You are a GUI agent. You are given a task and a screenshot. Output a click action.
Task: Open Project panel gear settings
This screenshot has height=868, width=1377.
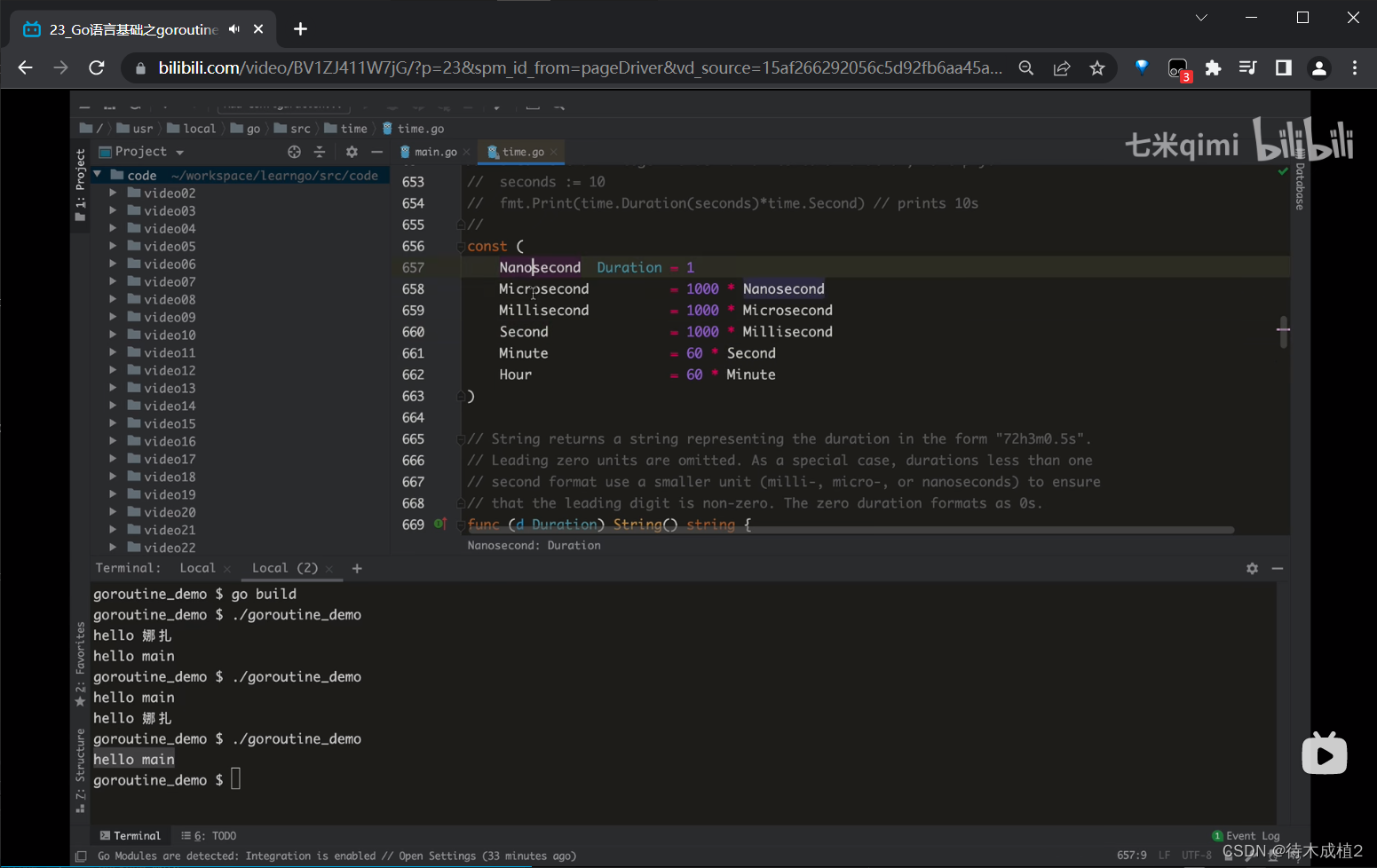(352, 152)
